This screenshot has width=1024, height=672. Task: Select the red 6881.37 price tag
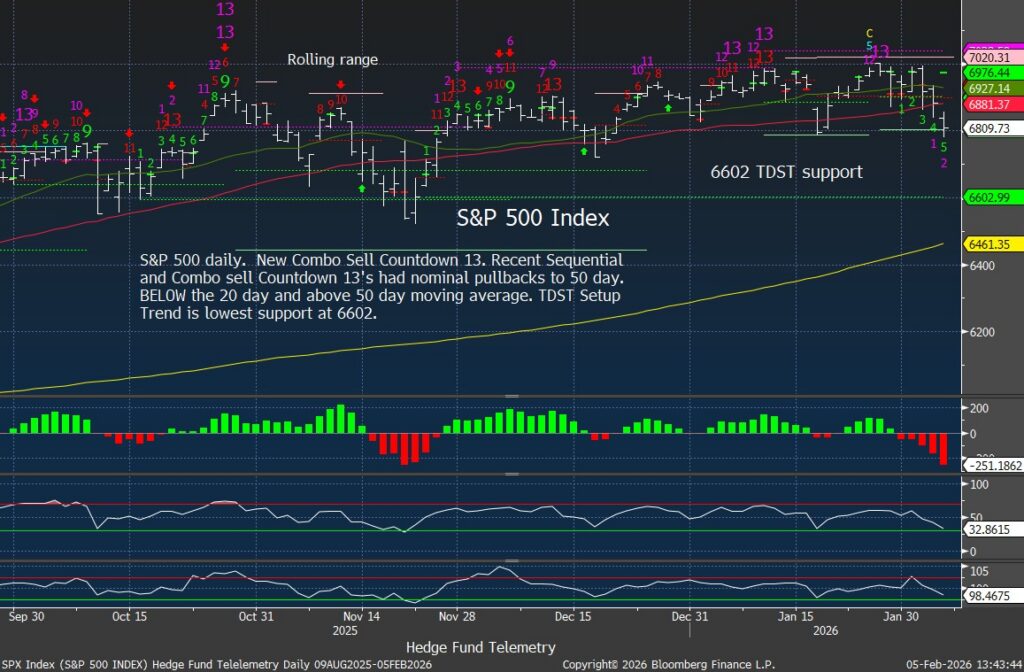coord(989,103)
